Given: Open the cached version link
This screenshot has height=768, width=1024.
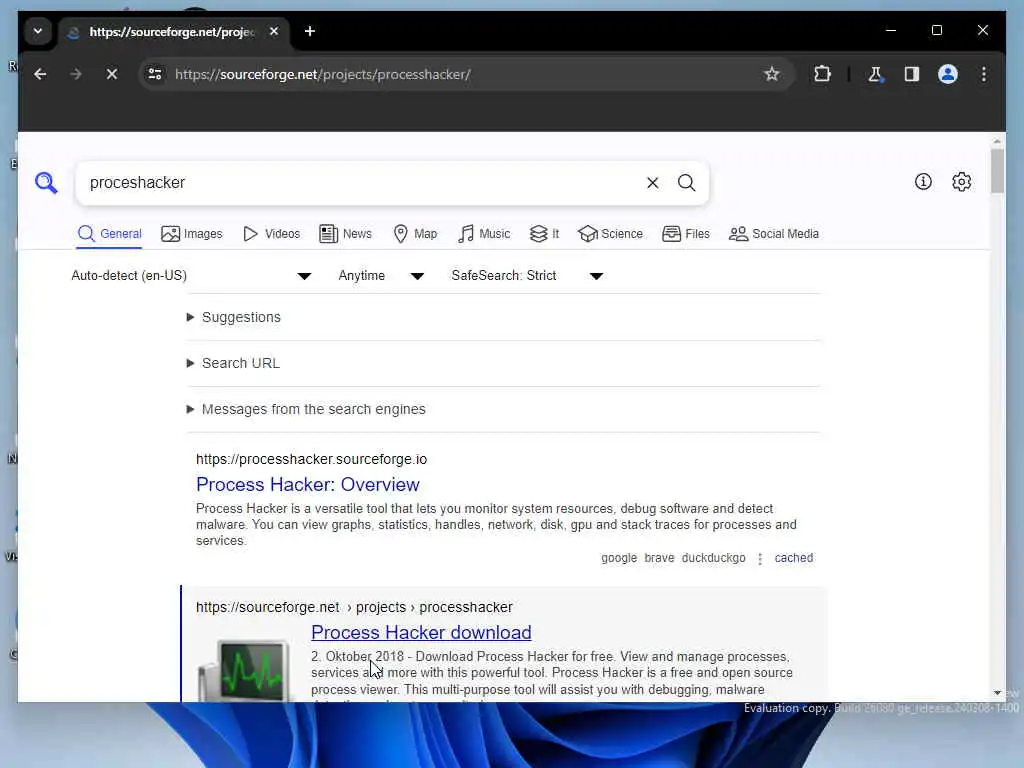Looking at the screenshot, I should point(793,558).
